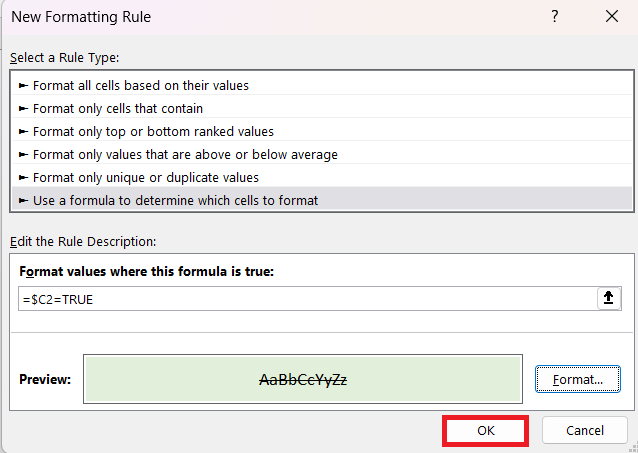Click arrow bullet beside unique or duplicate values

tap(24, 177)
